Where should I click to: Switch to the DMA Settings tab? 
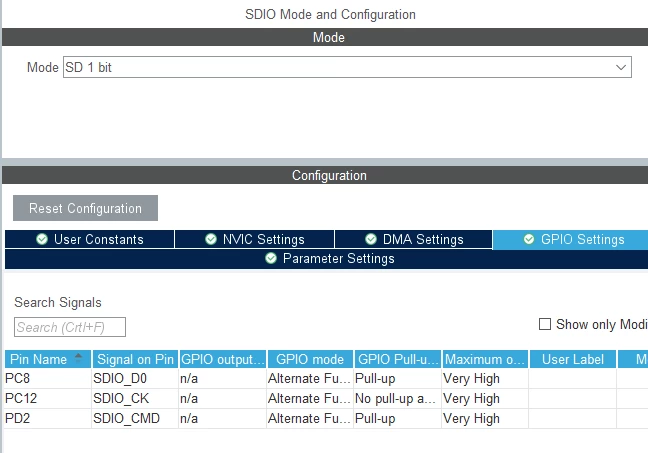click(x=414, y=239)
